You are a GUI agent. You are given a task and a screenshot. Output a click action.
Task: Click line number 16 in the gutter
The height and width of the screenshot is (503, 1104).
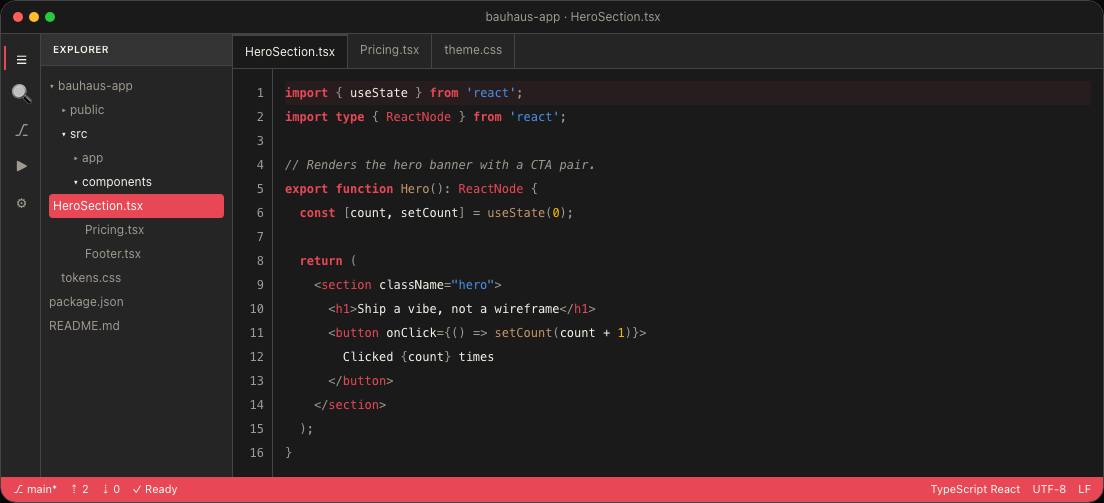[x=256, y=452]
